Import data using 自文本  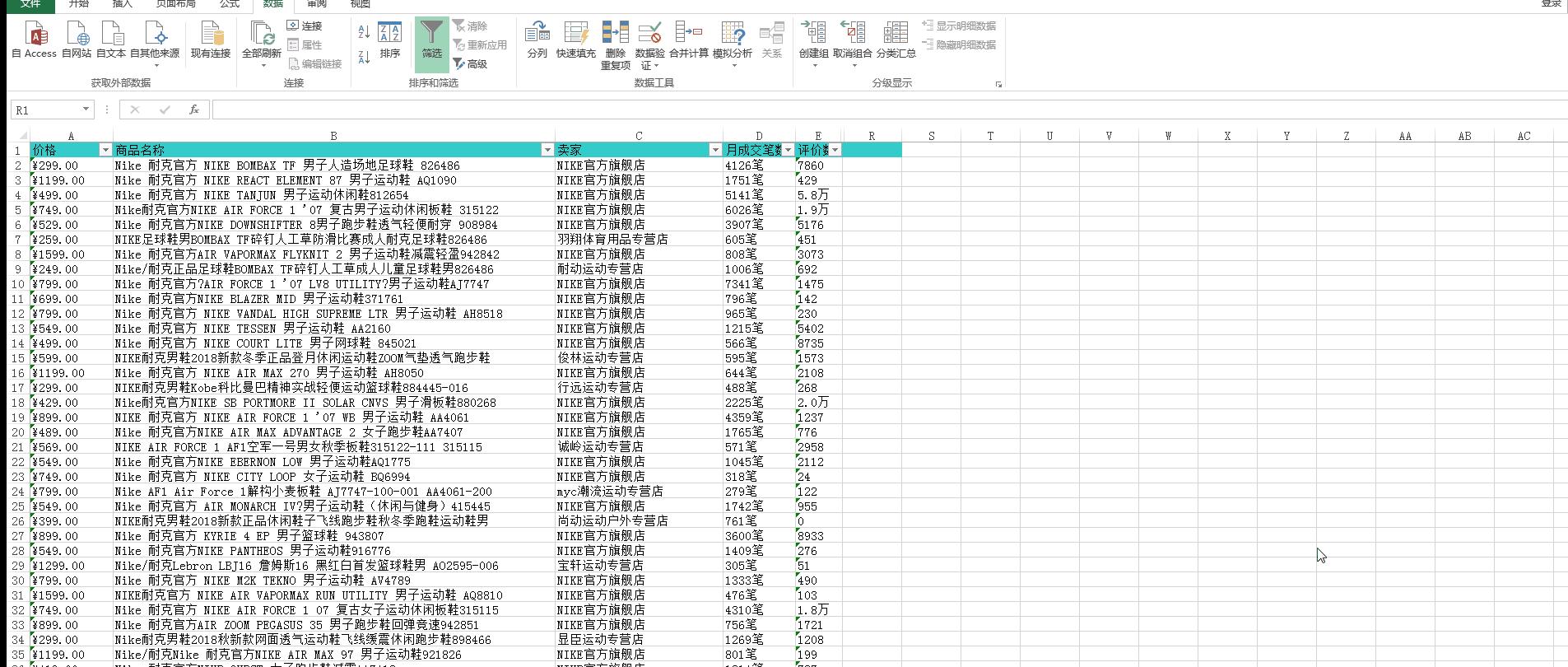[111, 40]
